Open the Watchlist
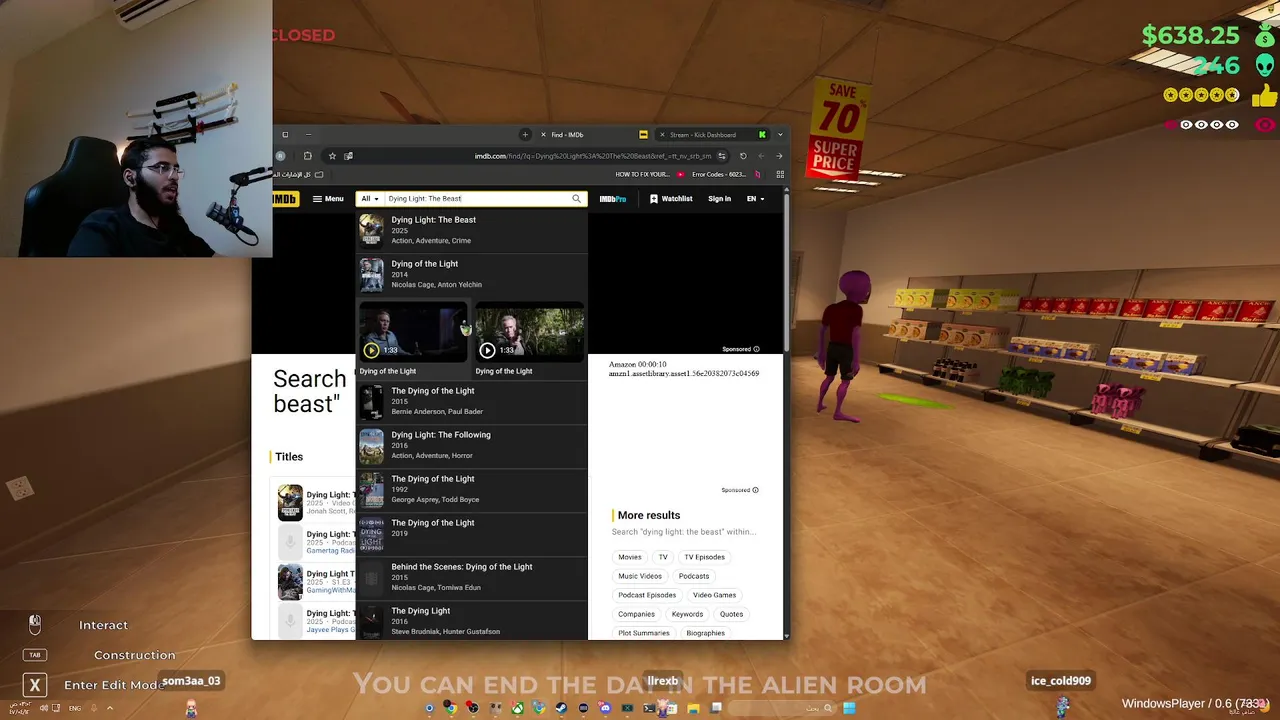The width and height of the screenshot is (1280, 720). [x=671, y=199]
